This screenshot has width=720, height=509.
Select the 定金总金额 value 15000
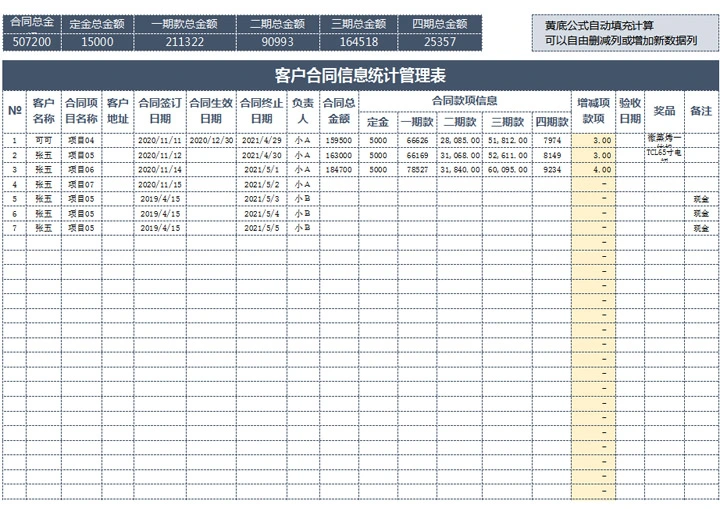tap(96, 42)
